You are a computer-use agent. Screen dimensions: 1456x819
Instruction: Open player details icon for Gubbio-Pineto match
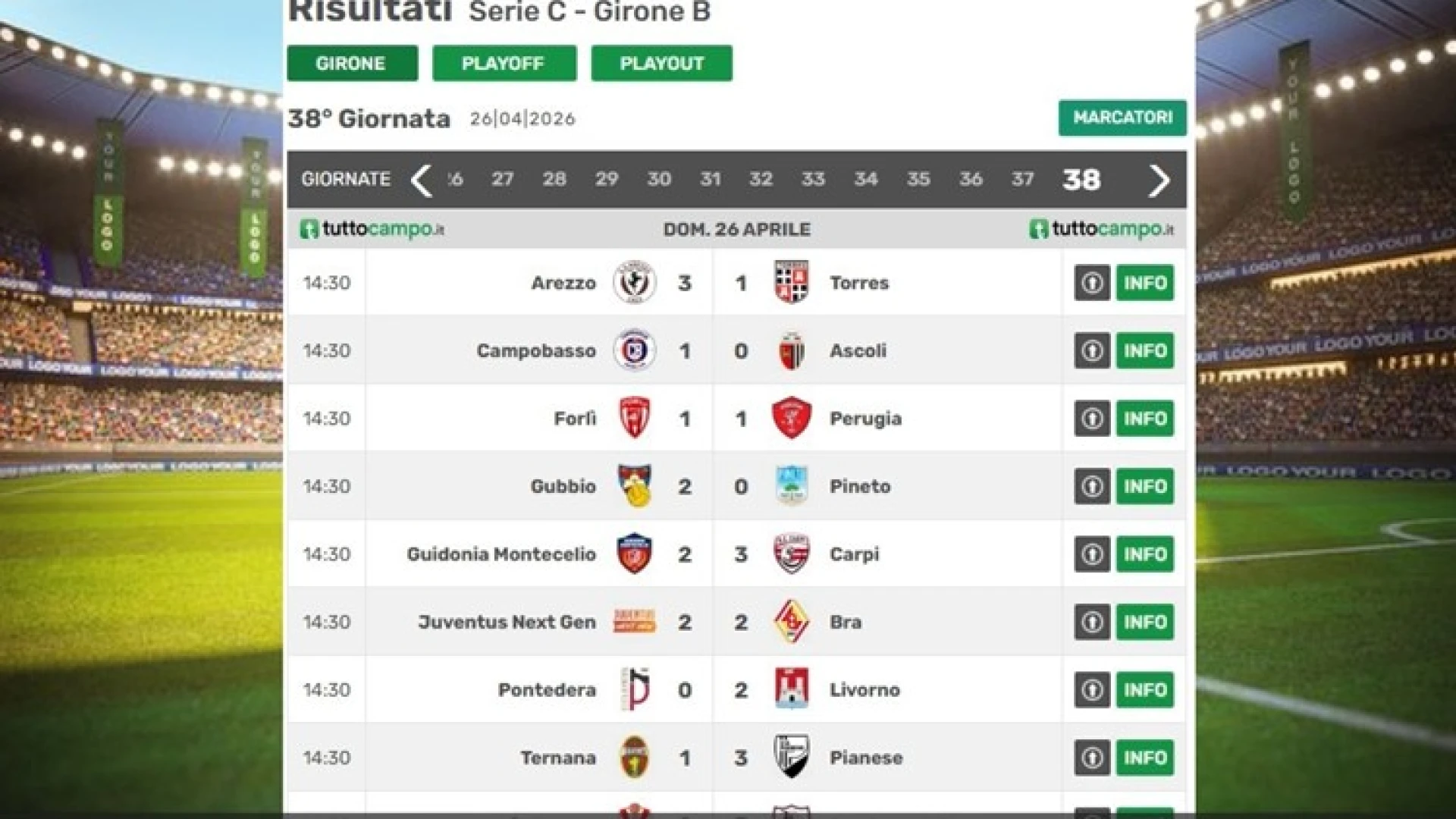coord(1090,486)
